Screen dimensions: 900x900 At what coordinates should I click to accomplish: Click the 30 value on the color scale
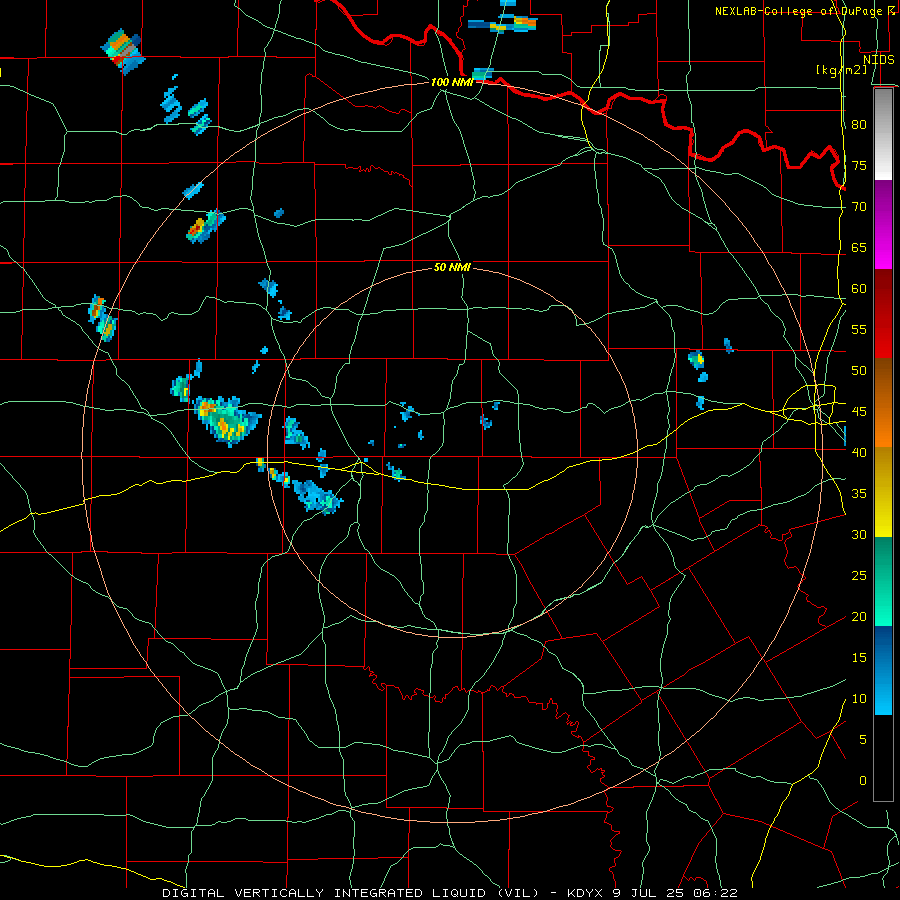pyautogui.click(x=859, y=534)
